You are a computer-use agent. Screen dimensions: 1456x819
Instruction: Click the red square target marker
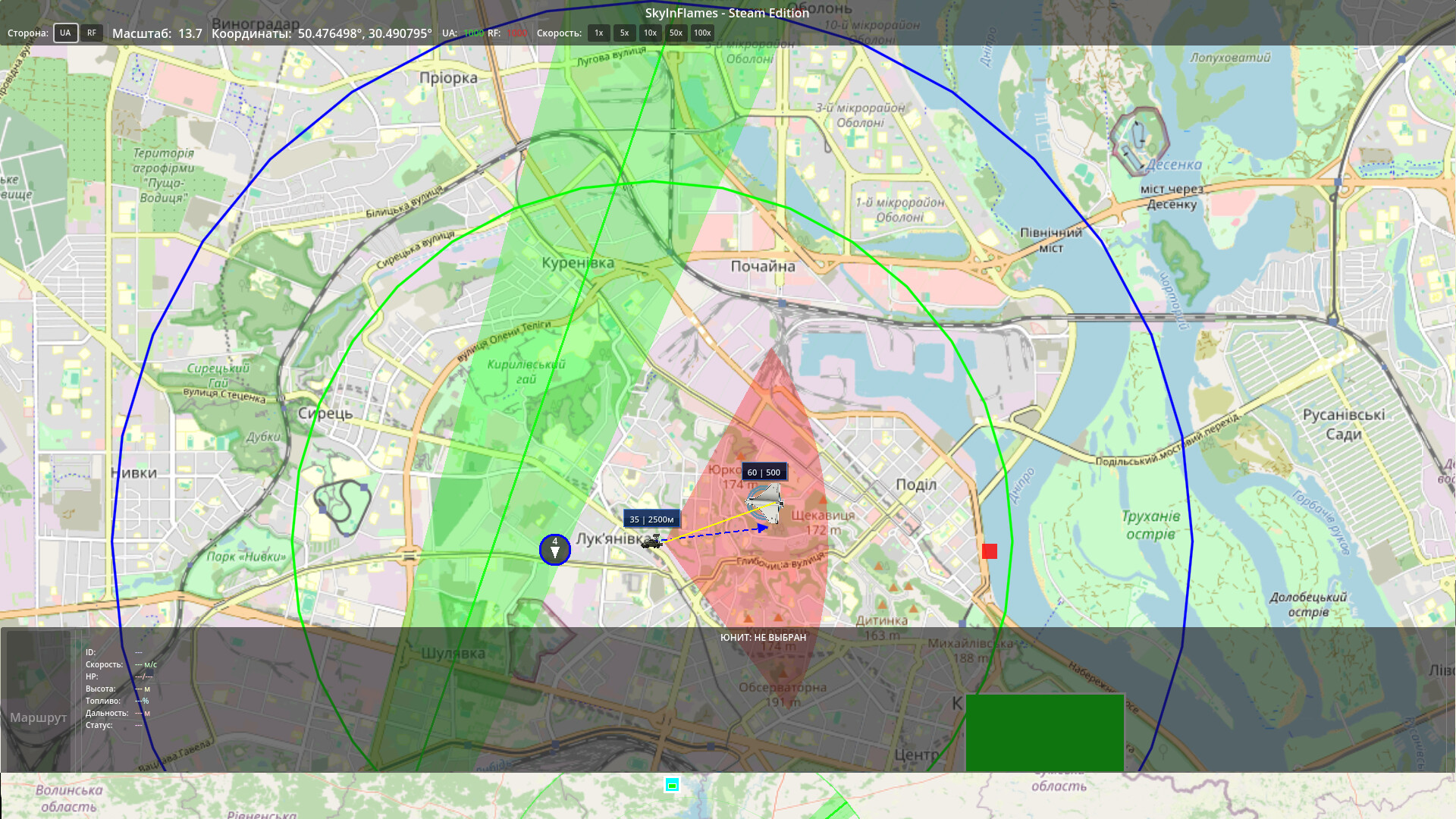(990, 551)
